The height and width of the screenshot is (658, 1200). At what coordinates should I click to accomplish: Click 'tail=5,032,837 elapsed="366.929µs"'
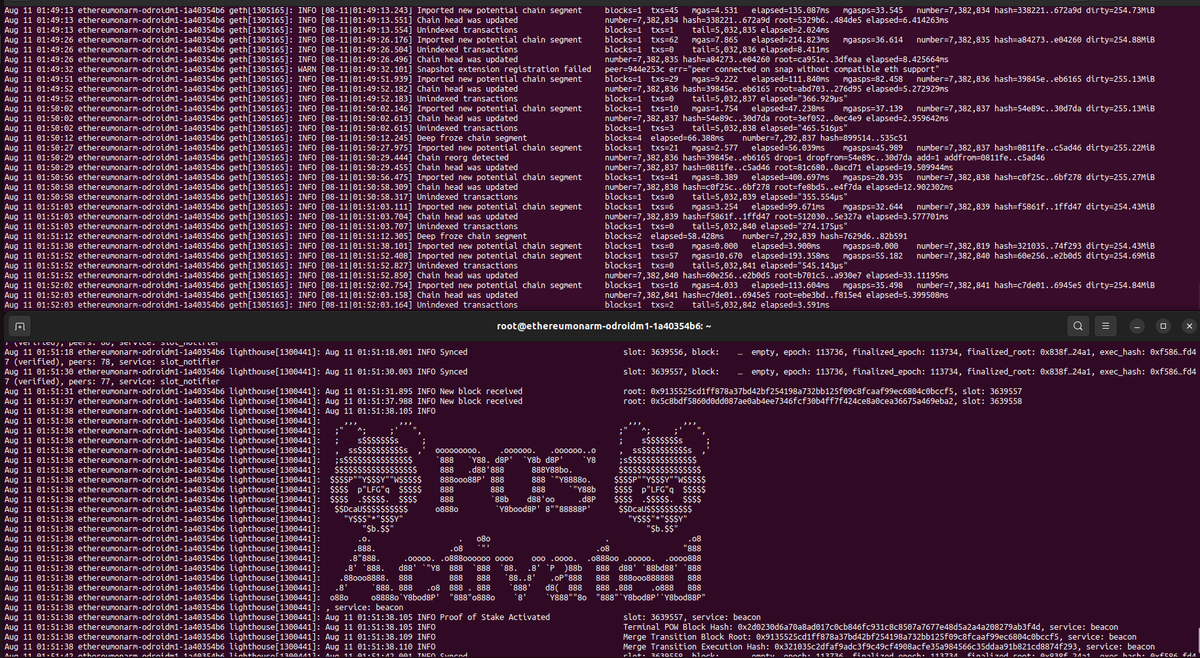click(x=768, y=99)
